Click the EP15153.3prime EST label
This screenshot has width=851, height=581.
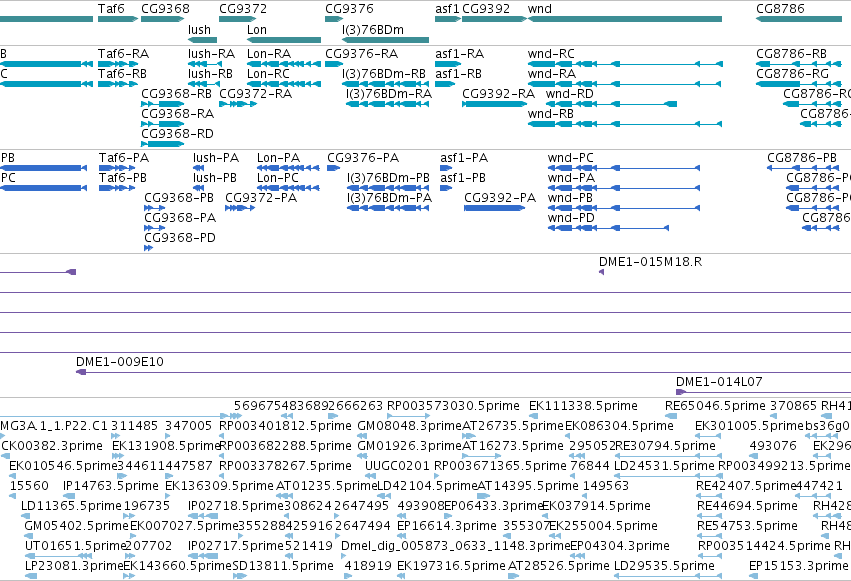tap(798, 566)
